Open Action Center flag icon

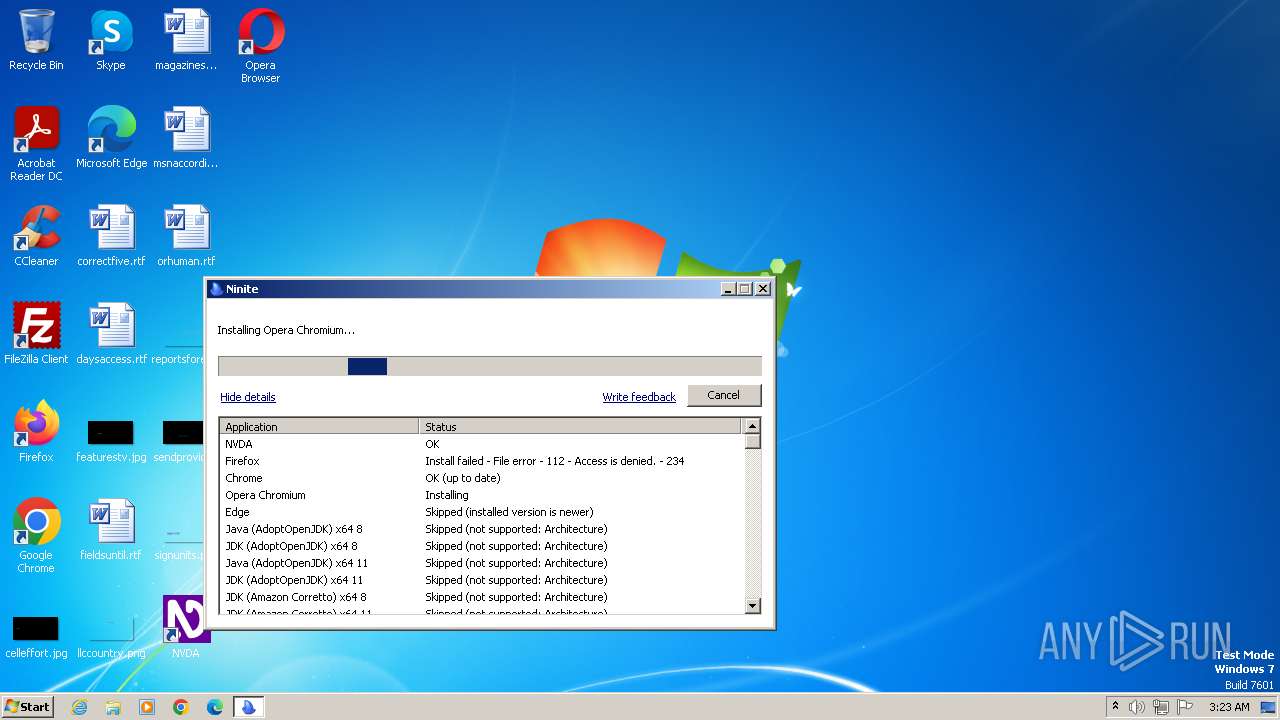coord(1186,707)
